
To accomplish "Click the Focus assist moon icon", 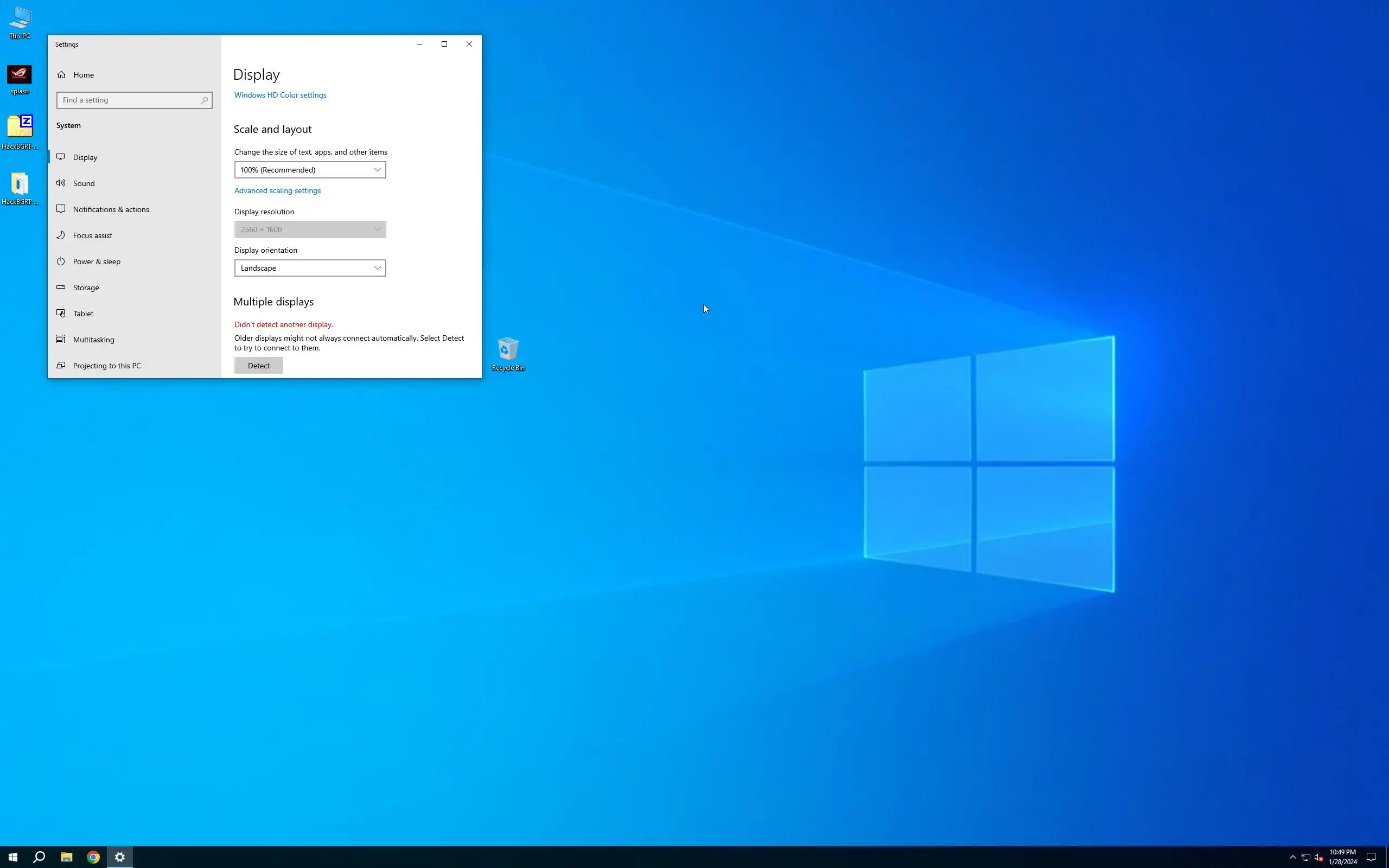I will (61, 235).
